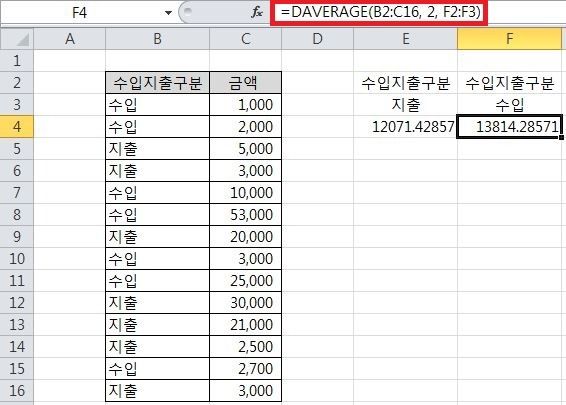Click the 지출 cell in row 12
The width and height of the screenshot is (566, 405).
(x=157, y=303)
